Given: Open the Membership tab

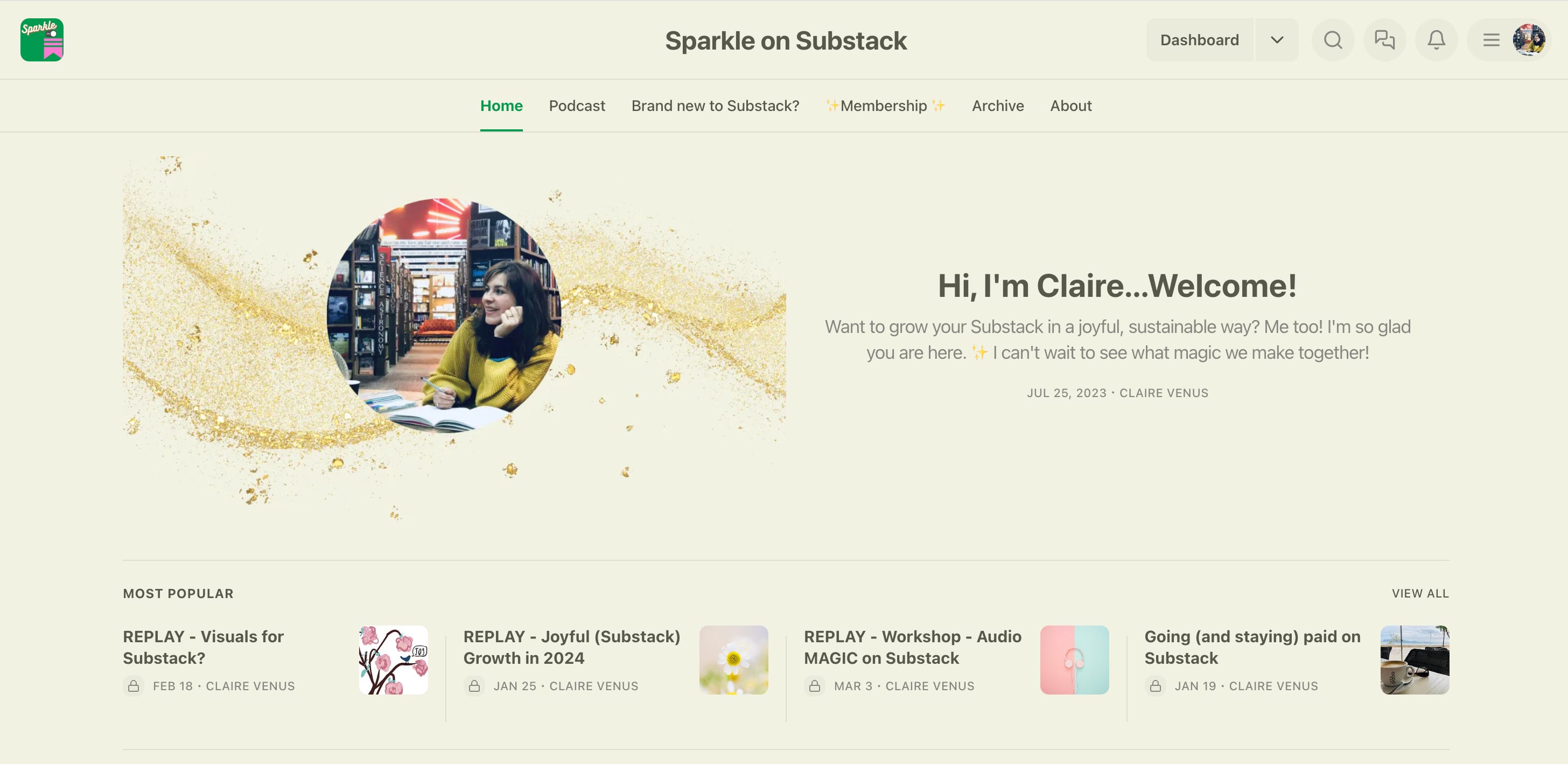Looking at the screenshot, I should (885, 106).
